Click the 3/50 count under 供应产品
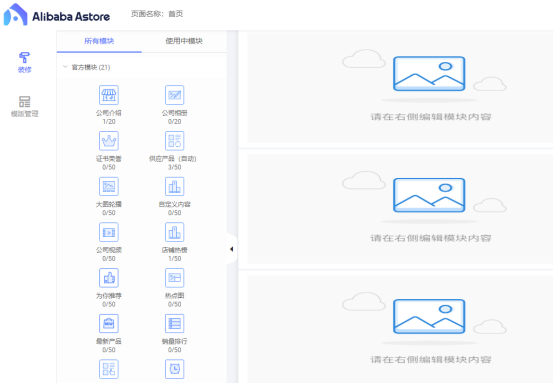This screenshot has height=383, width=554. tap(175, 167)
